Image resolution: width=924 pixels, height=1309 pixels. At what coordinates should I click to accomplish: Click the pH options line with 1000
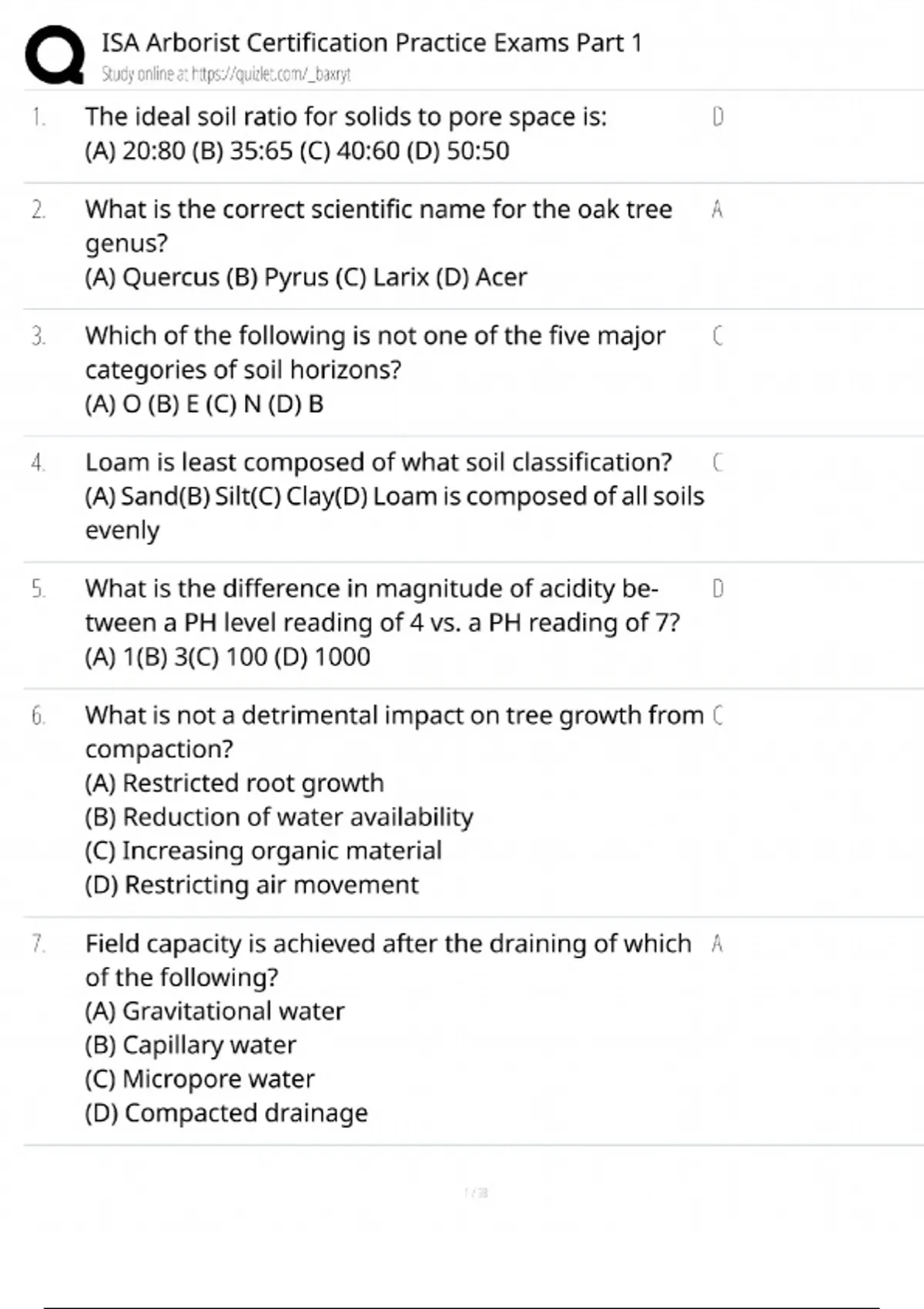(227, 657)
